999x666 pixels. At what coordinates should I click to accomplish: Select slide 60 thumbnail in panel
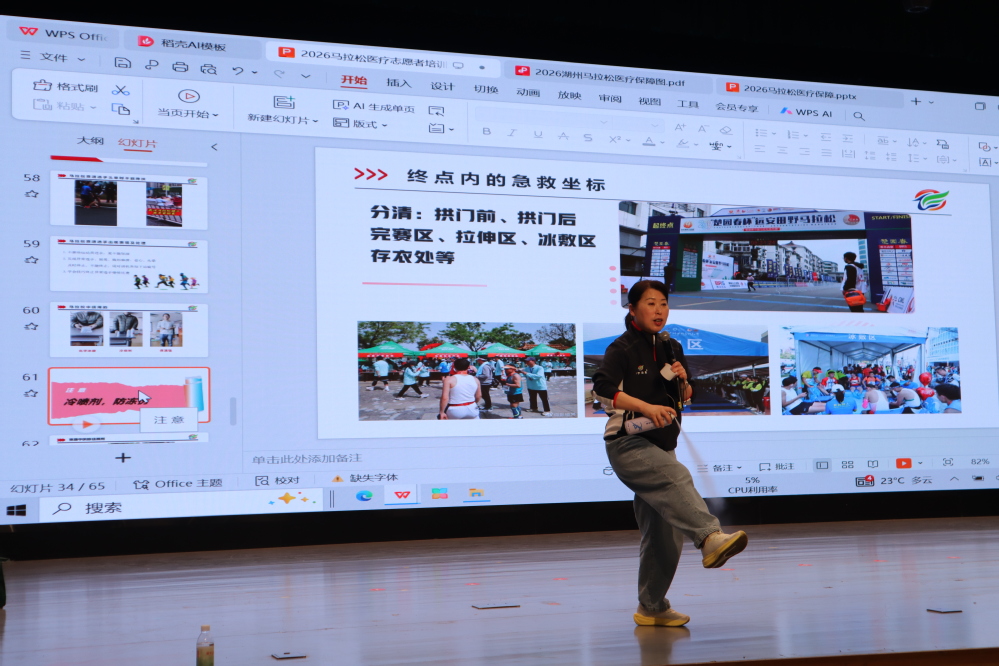128,329
